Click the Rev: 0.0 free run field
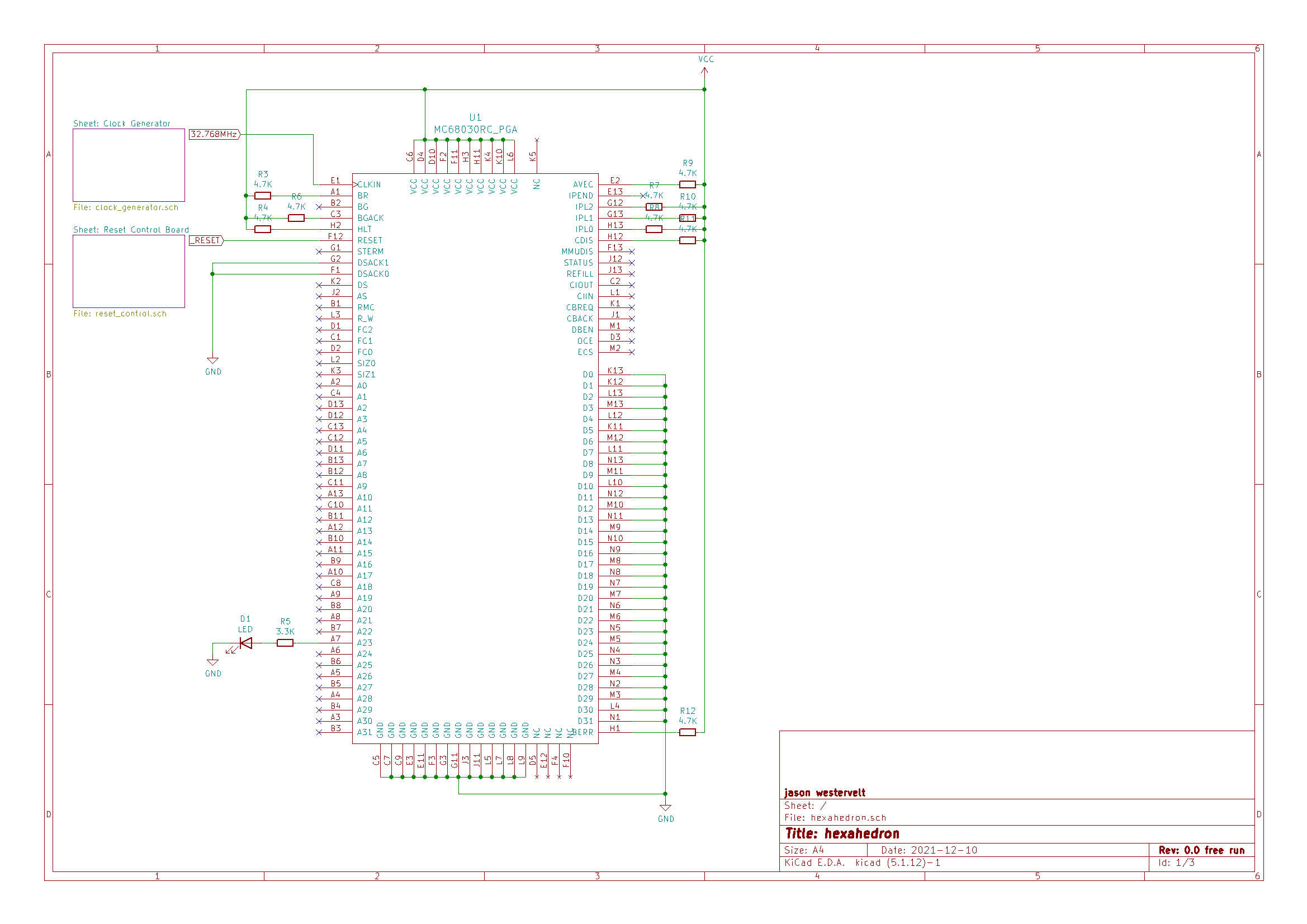 1201,850
